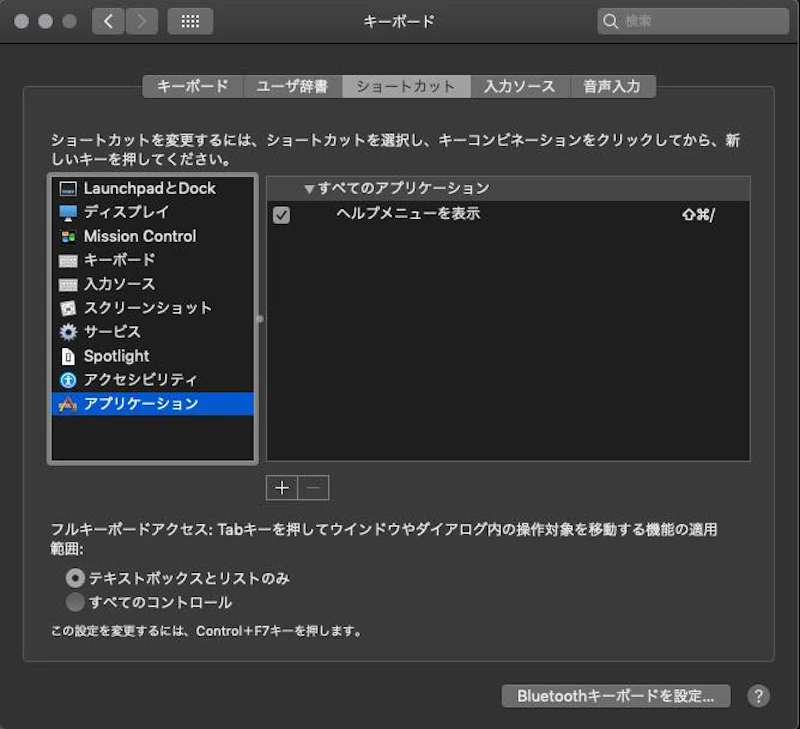This screenshot has width=800, height=729.
Task: Add a shortcut with plus button
Action: point(282,488)
